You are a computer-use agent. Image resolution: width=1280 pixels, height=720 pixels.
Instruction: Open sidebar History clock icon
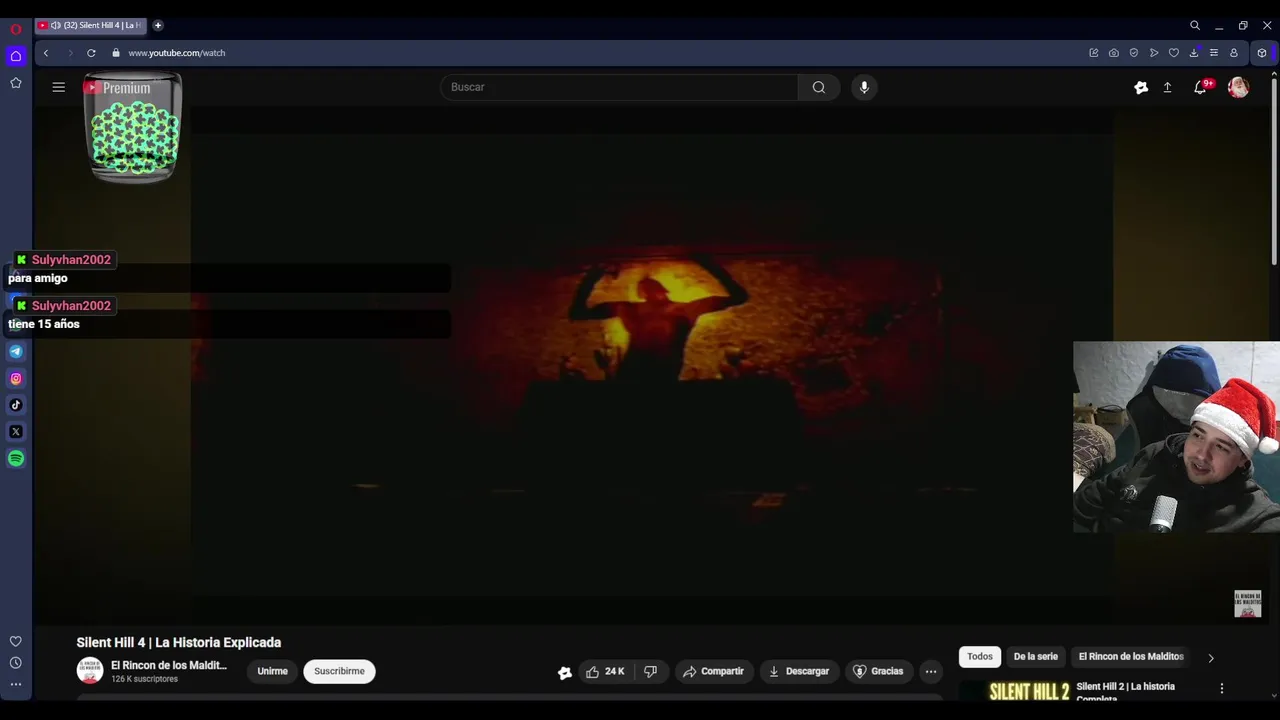(15, 663)
